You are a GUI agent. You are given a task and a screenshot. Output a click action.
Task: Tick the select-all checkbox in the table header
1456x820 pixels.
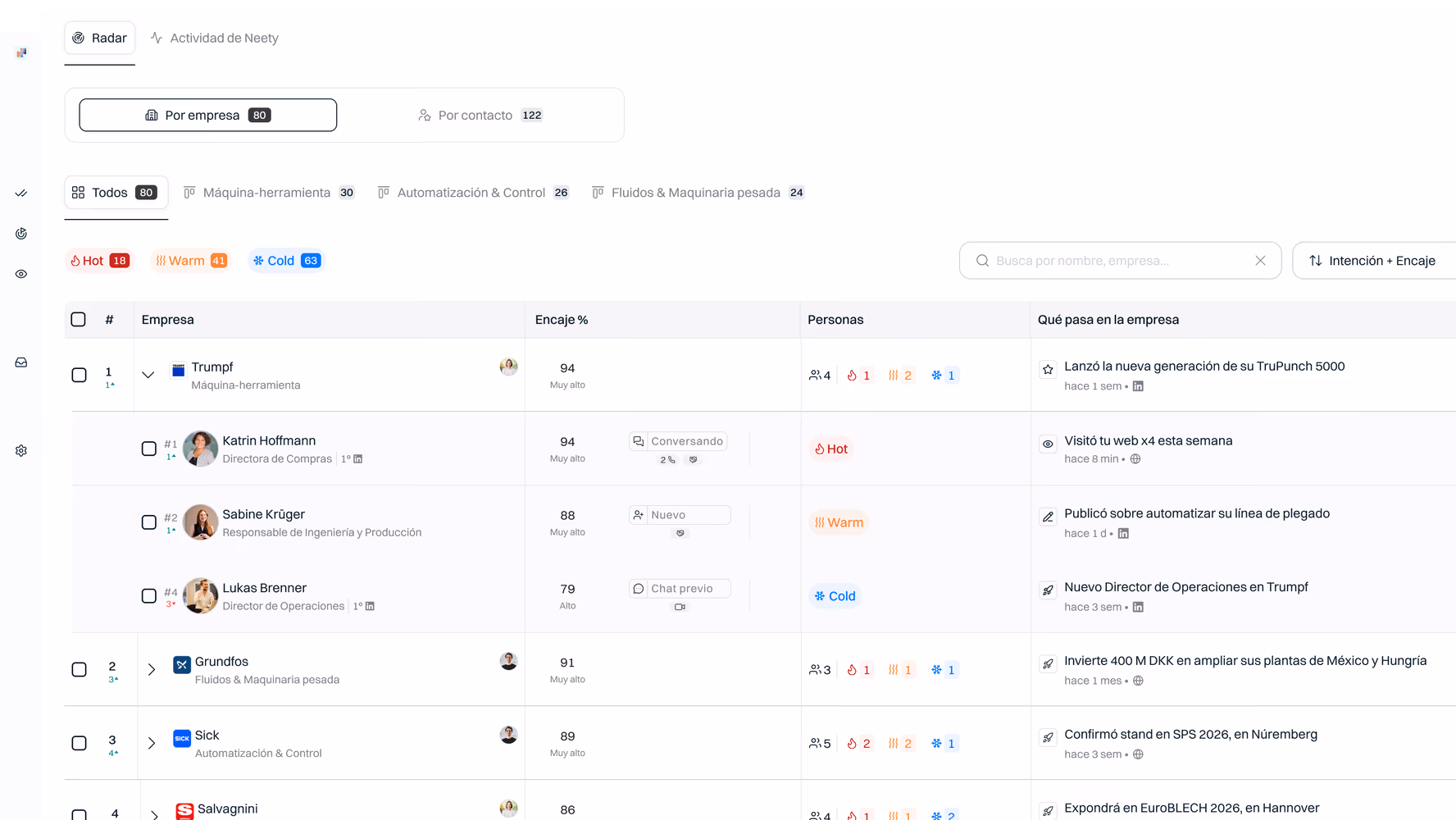[x=79, y=320]
